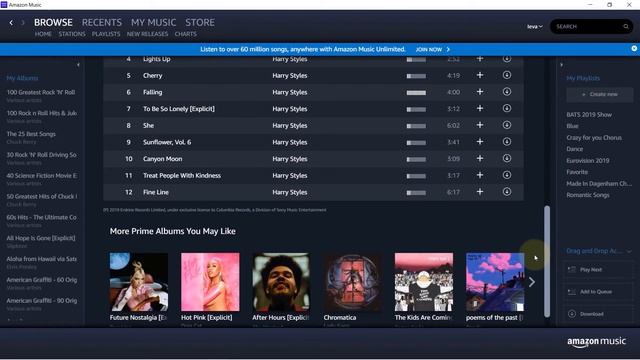Viewport: 640px width, 360px height.
Task: Go forward with the forward arrow
Action: coord(23,23)
